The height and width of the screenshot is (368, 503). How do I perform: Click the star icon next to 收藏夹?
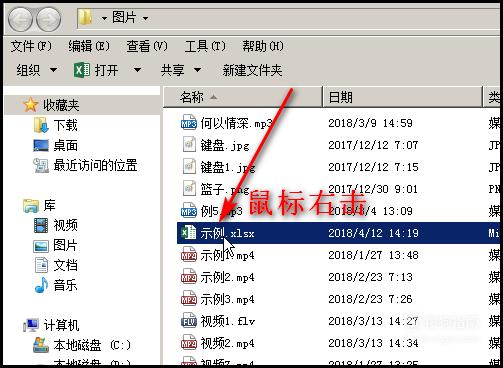point(30,105)
